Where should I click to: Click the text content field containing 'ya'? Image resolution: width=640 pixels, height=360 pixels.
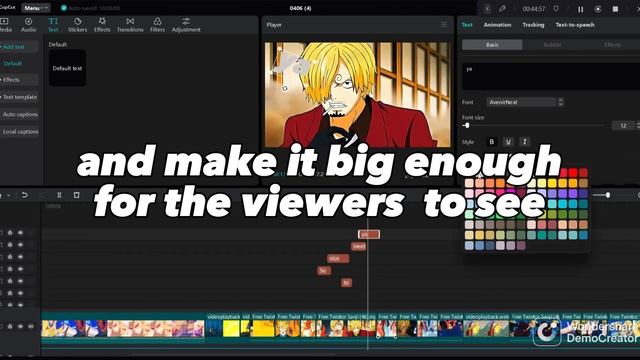[x=551, y=76]
